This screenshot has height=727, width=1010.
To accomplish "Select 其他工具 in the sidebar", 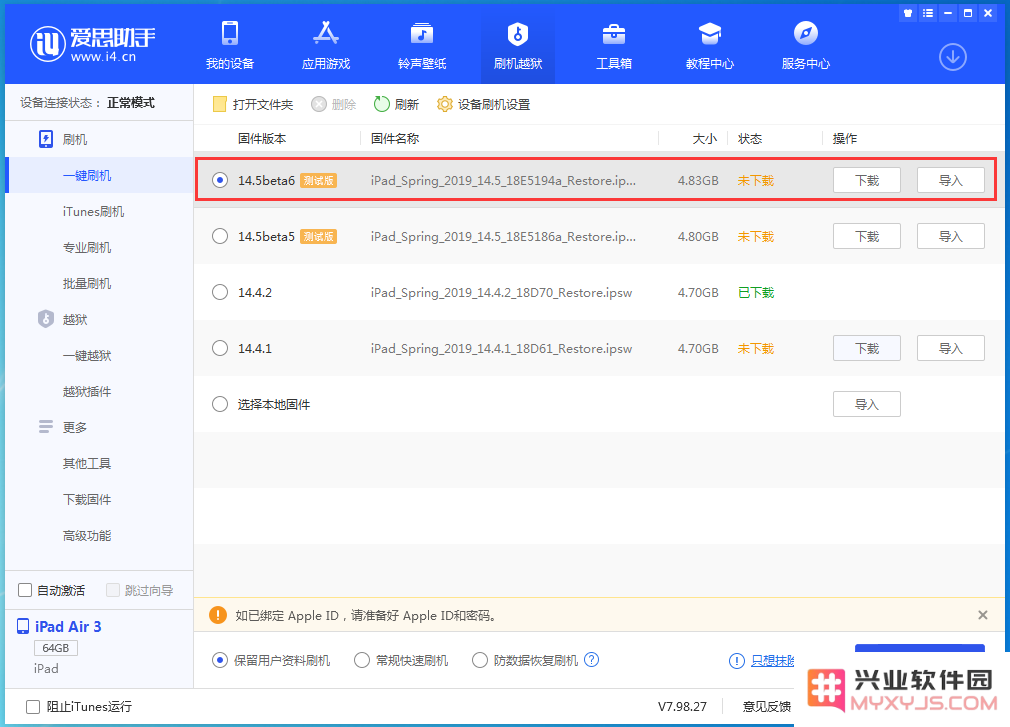I will (87, 464).
